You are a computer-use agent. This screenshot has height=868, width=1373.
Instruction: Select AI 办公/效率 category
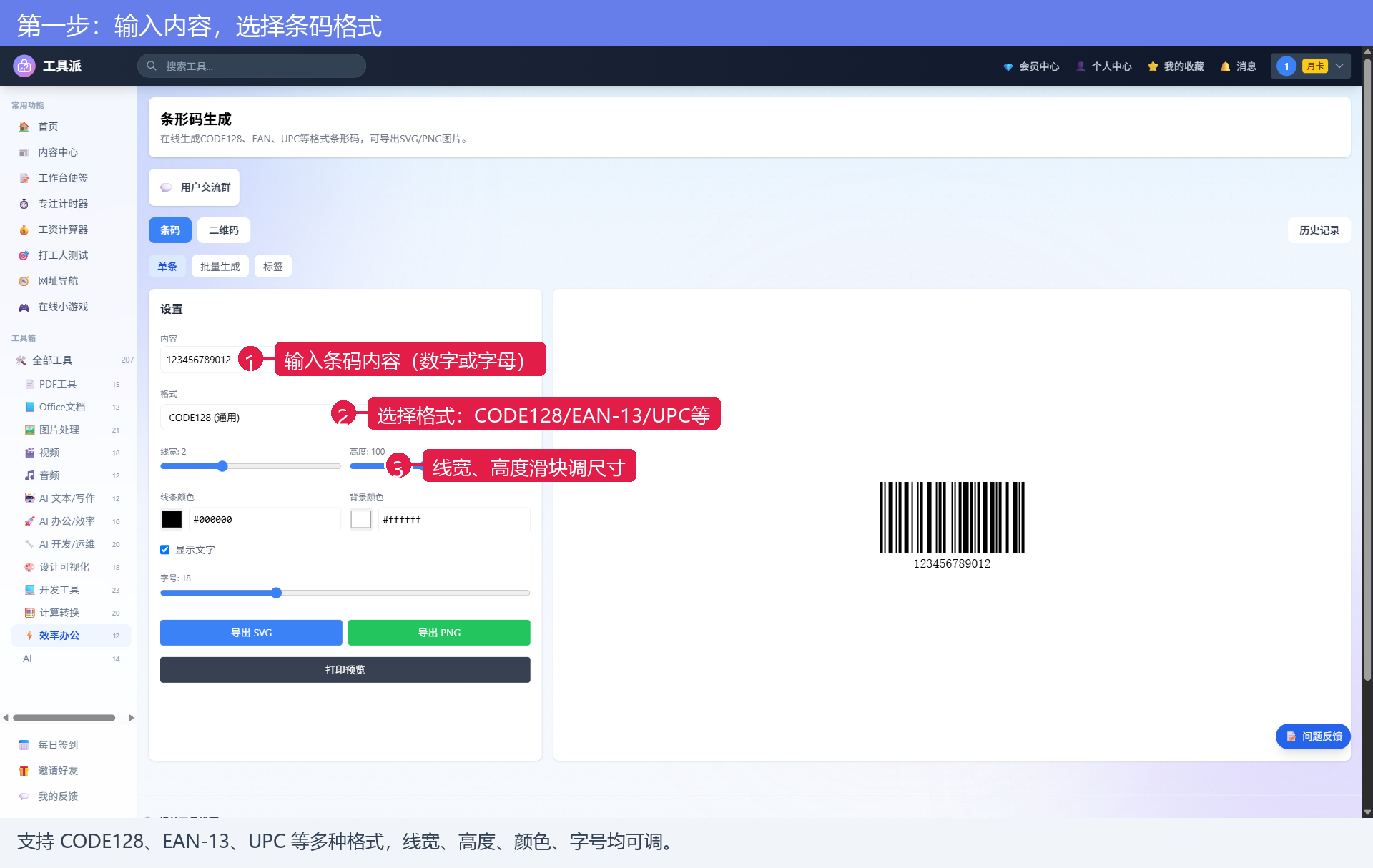point(72,521)
